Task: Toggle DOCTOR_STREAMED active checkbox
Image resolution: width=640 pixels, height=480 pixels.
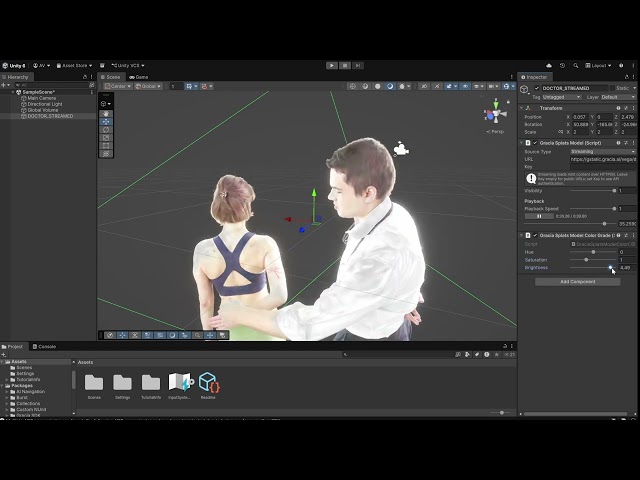Action: 537,88
